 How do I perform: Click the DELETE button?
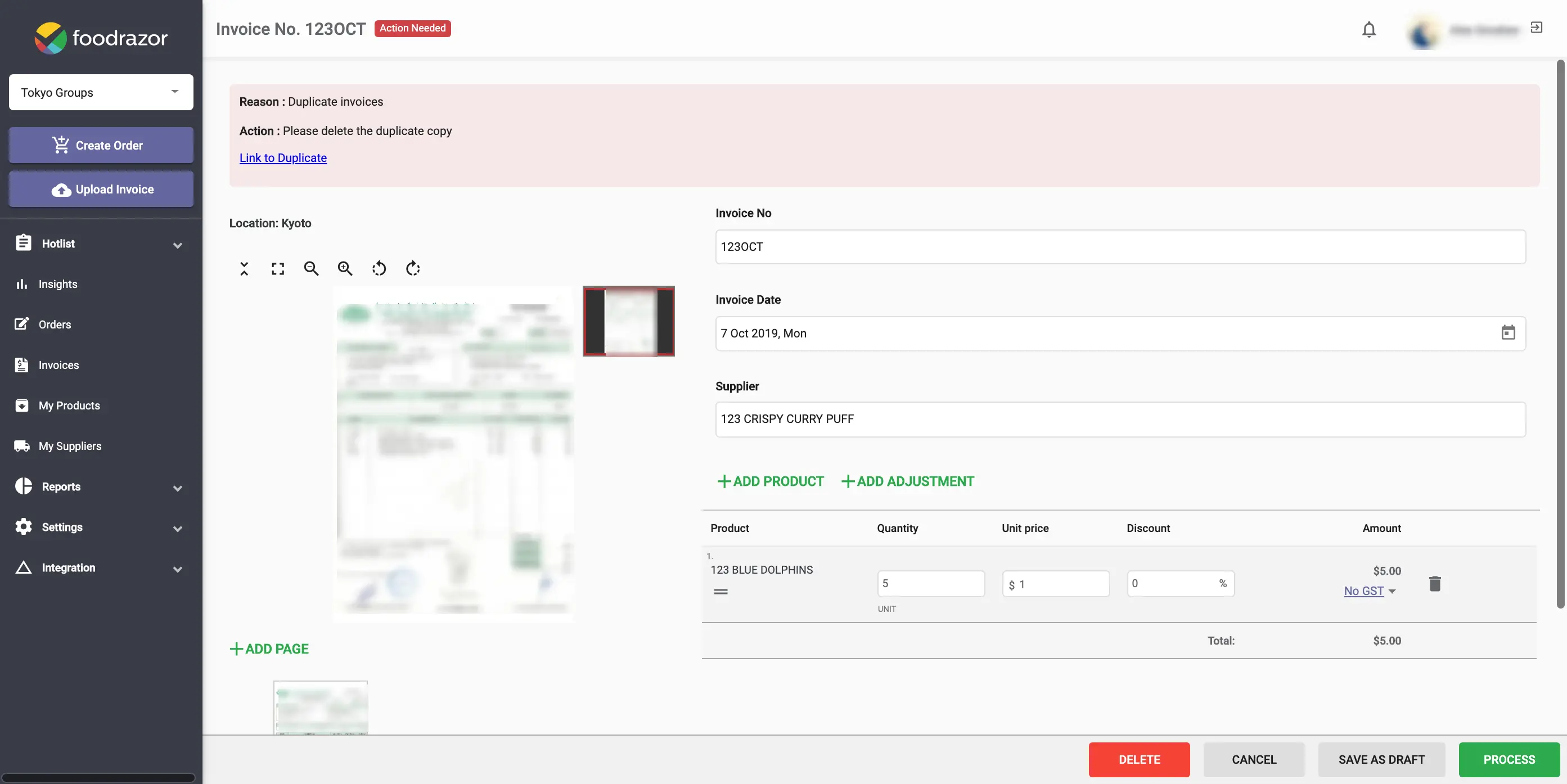click(1139, 759)
